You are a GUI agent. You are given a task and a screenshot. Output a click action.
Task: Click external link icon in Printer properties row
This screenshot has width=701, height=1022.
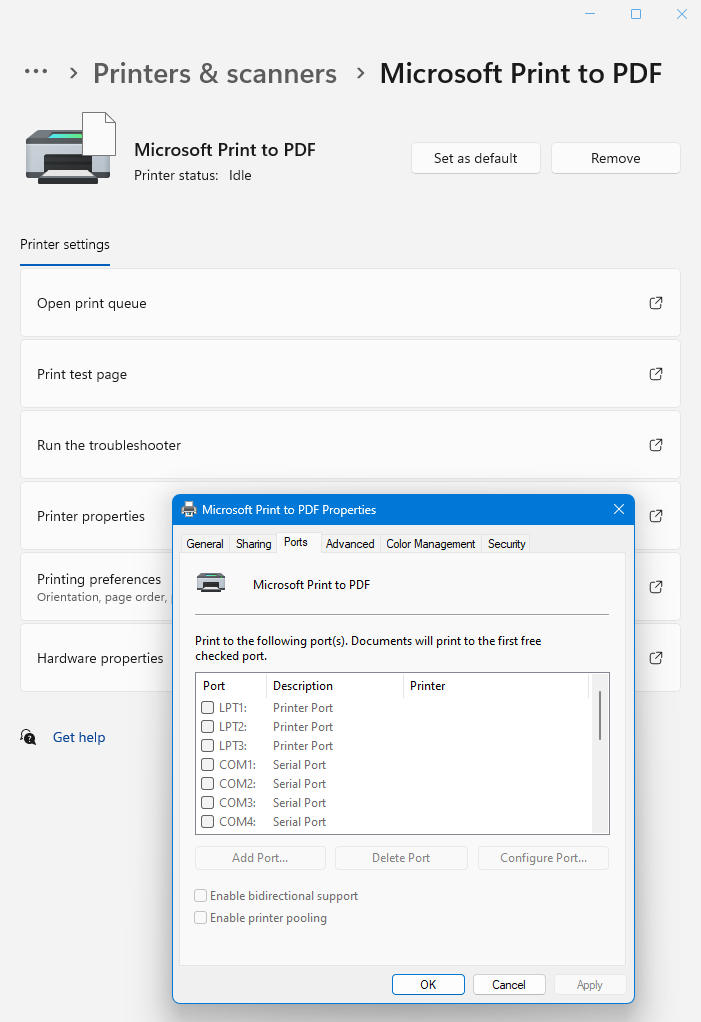coord(655,516)
